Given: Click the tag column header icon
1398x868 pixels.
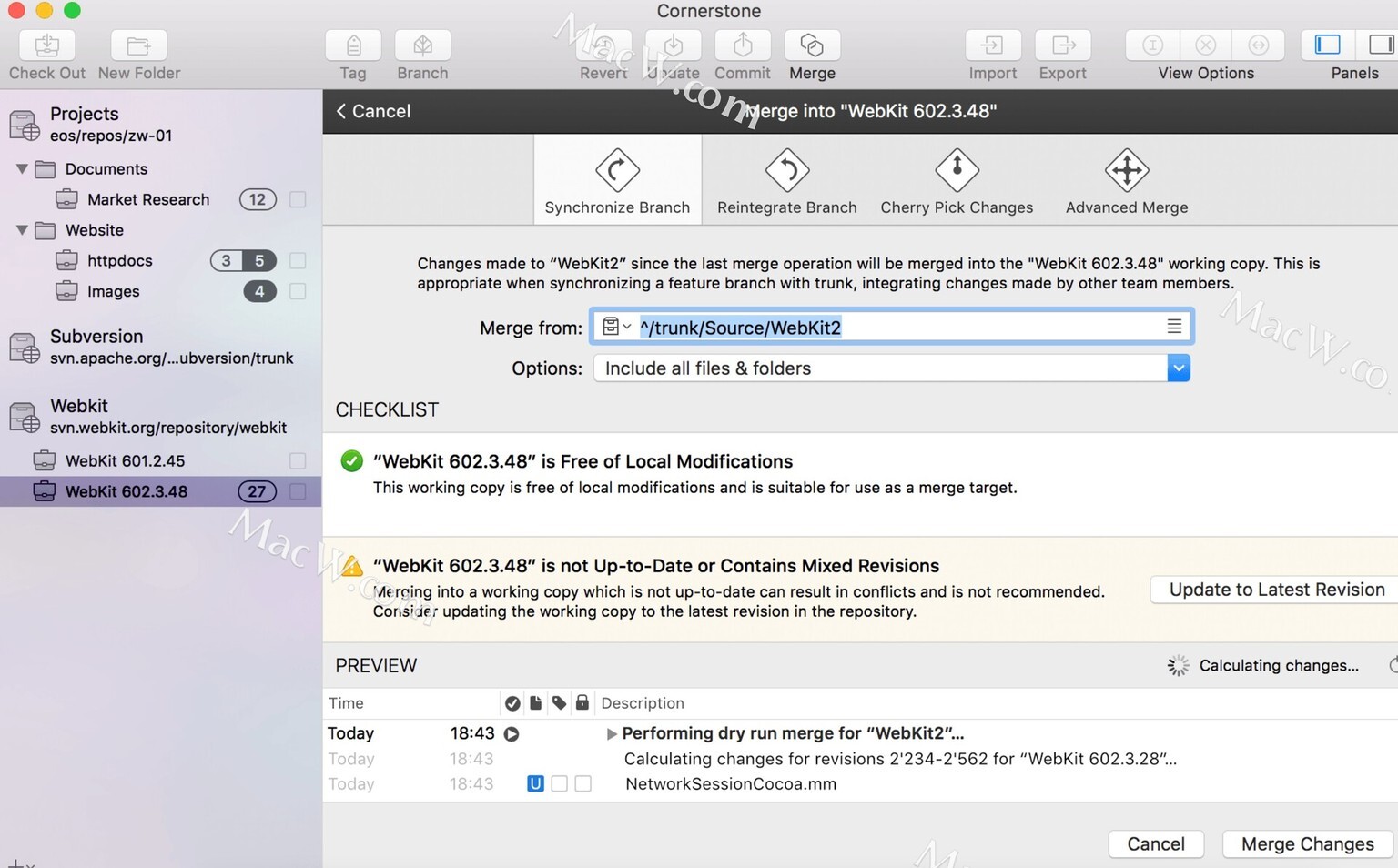Looking at the screenshot, I should tap(559, 703).
